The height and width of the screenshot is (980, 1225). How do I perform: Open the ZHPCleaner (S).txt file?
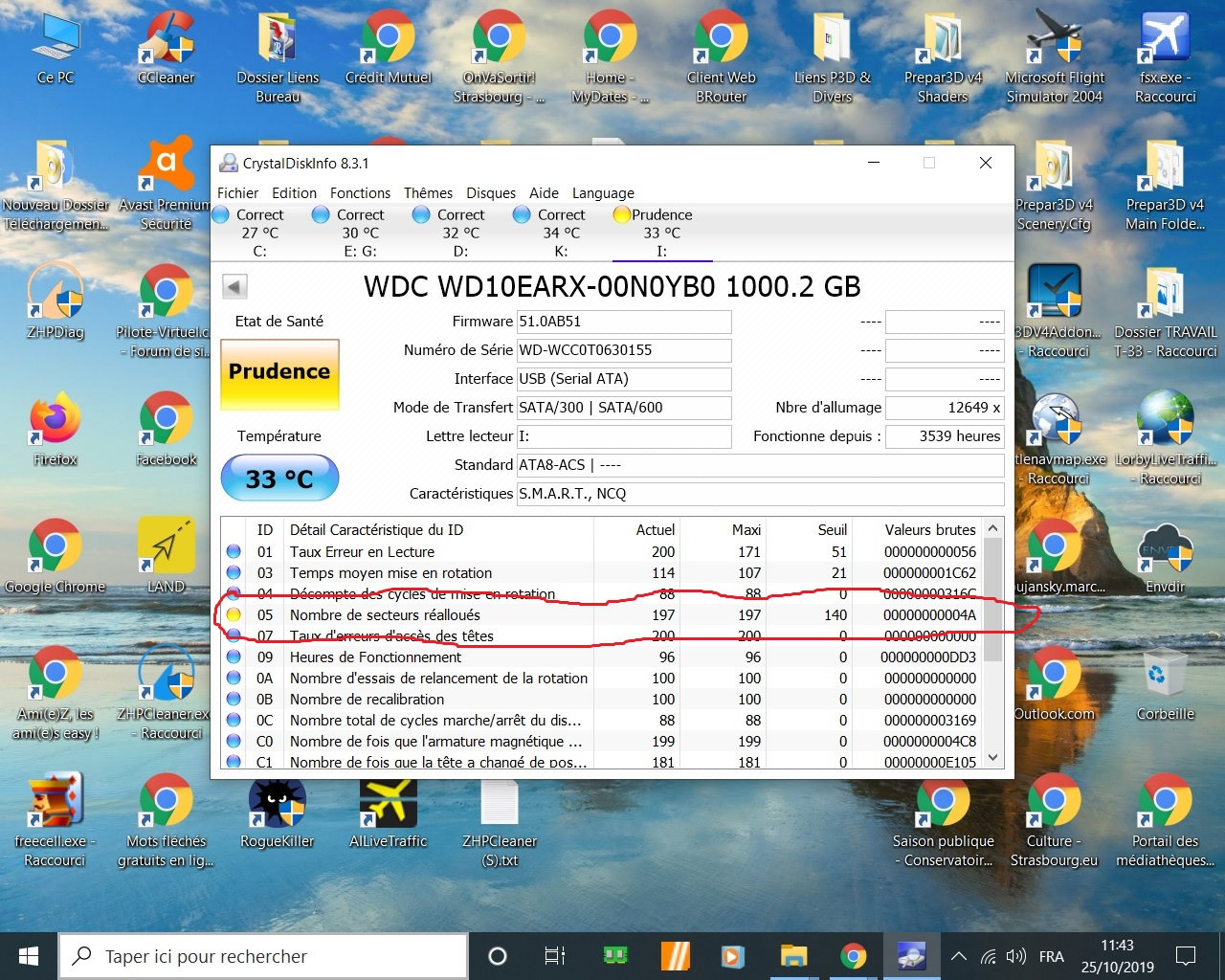500,821
